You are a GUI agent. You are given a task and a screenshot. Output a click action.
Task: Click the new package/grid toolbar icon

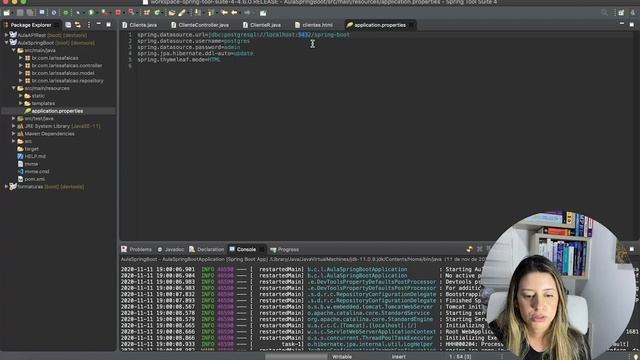click(x=146, y=13)
